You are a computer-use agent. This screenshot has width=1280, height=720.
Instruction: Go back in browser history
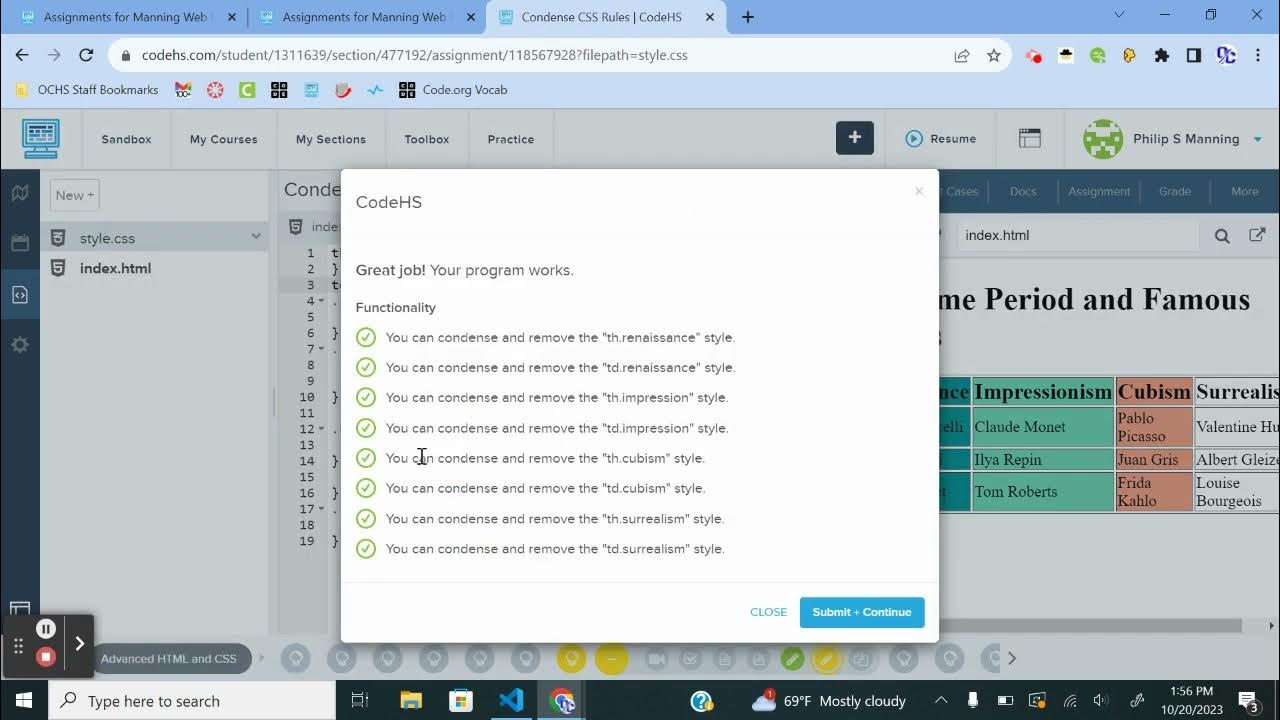[22, 55]
